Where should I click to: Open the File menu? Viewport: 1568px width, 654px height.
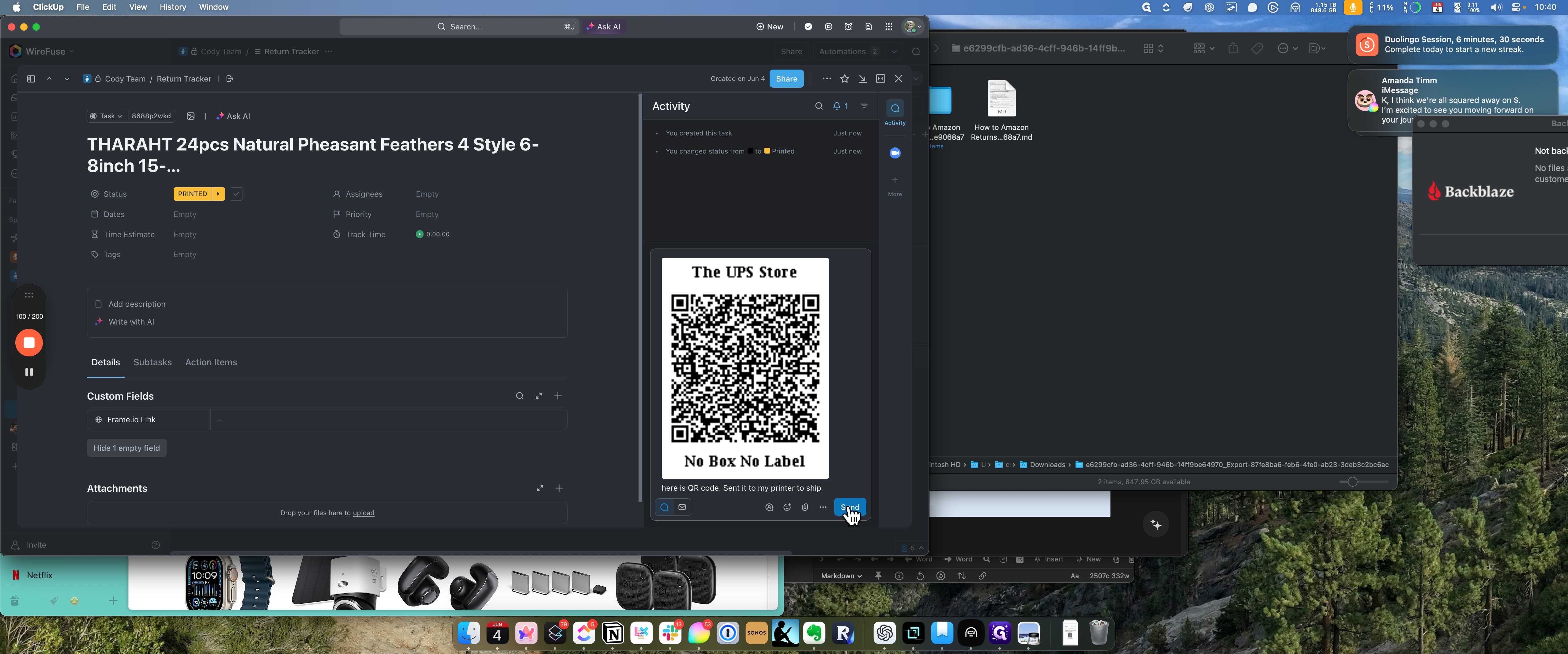[83, 7]
